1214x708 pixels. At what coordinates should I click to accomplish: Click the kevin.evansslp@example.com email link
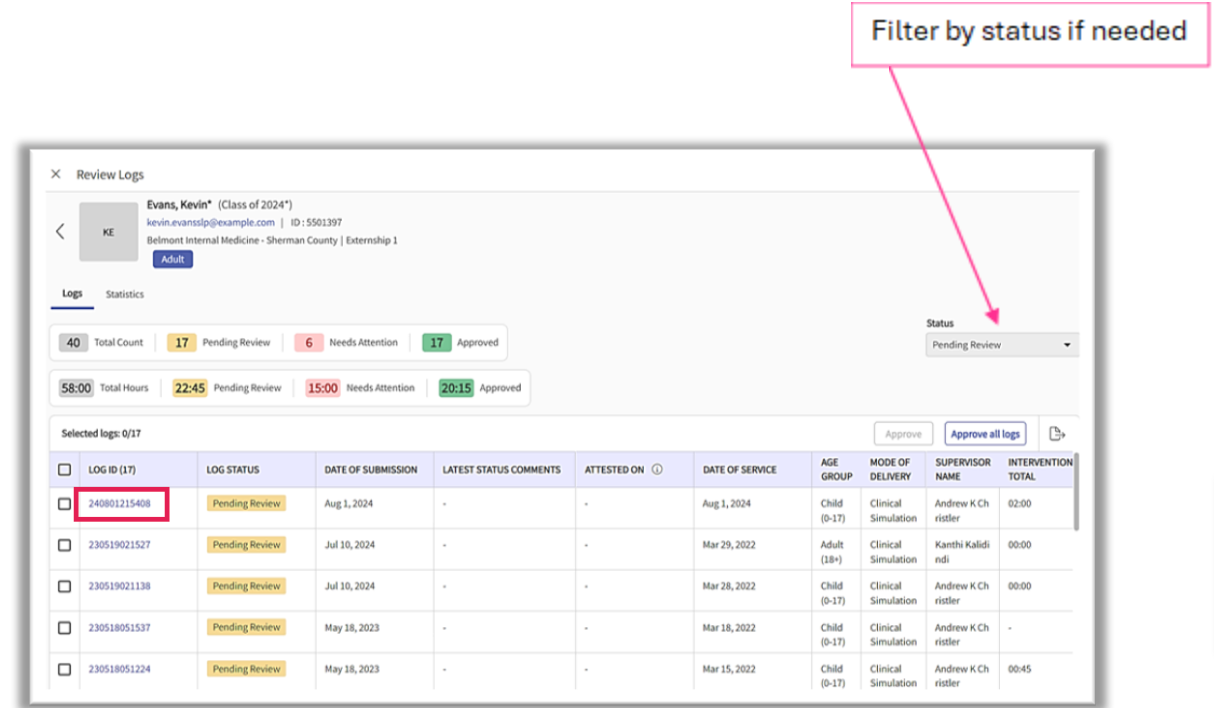(210, 222)
